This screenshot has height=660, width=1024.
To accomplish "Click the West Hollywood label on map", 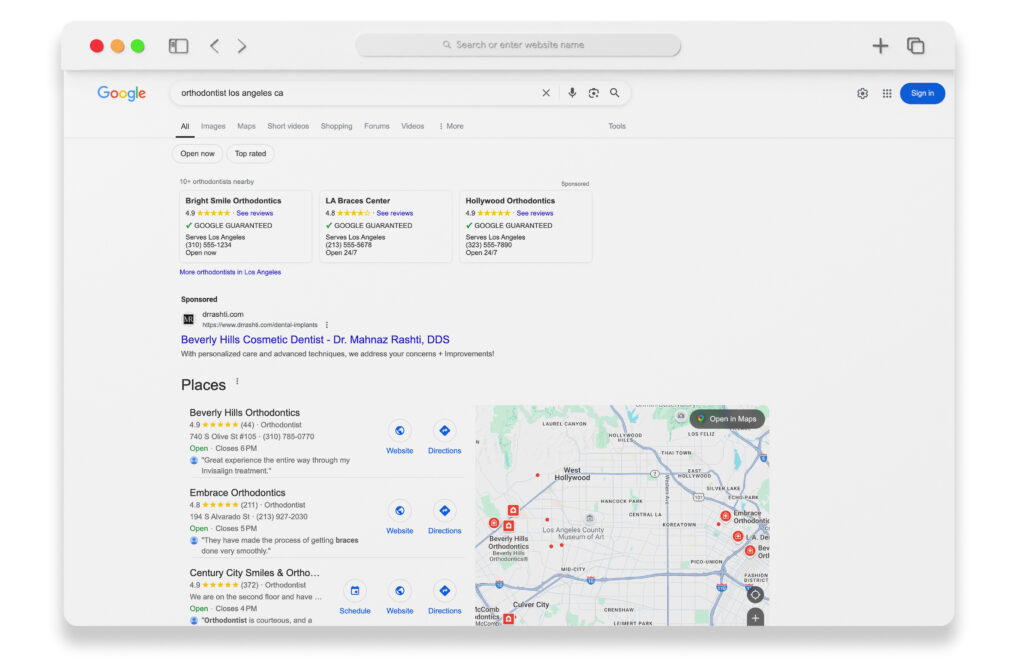I will pyautogui.click(x=572, y=474).
